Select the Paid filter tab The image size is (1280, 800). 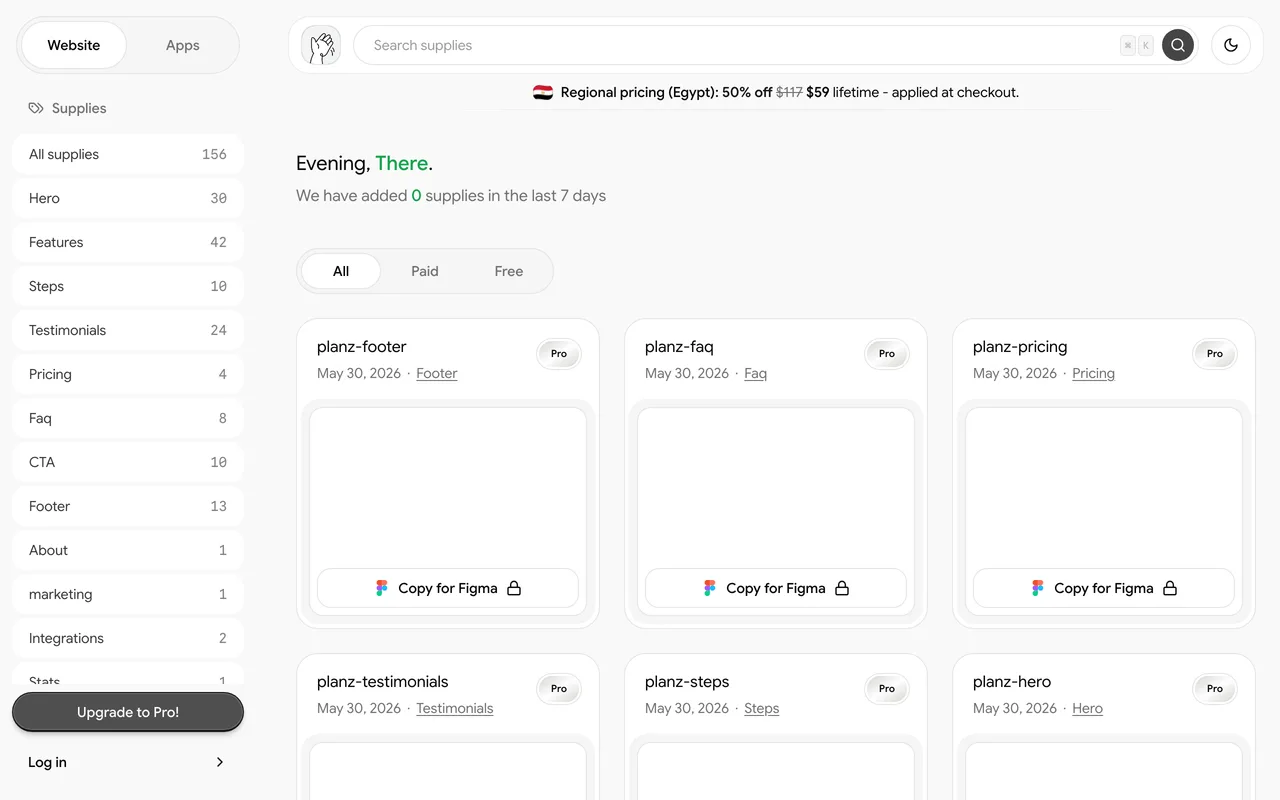[x=425, y=271]
